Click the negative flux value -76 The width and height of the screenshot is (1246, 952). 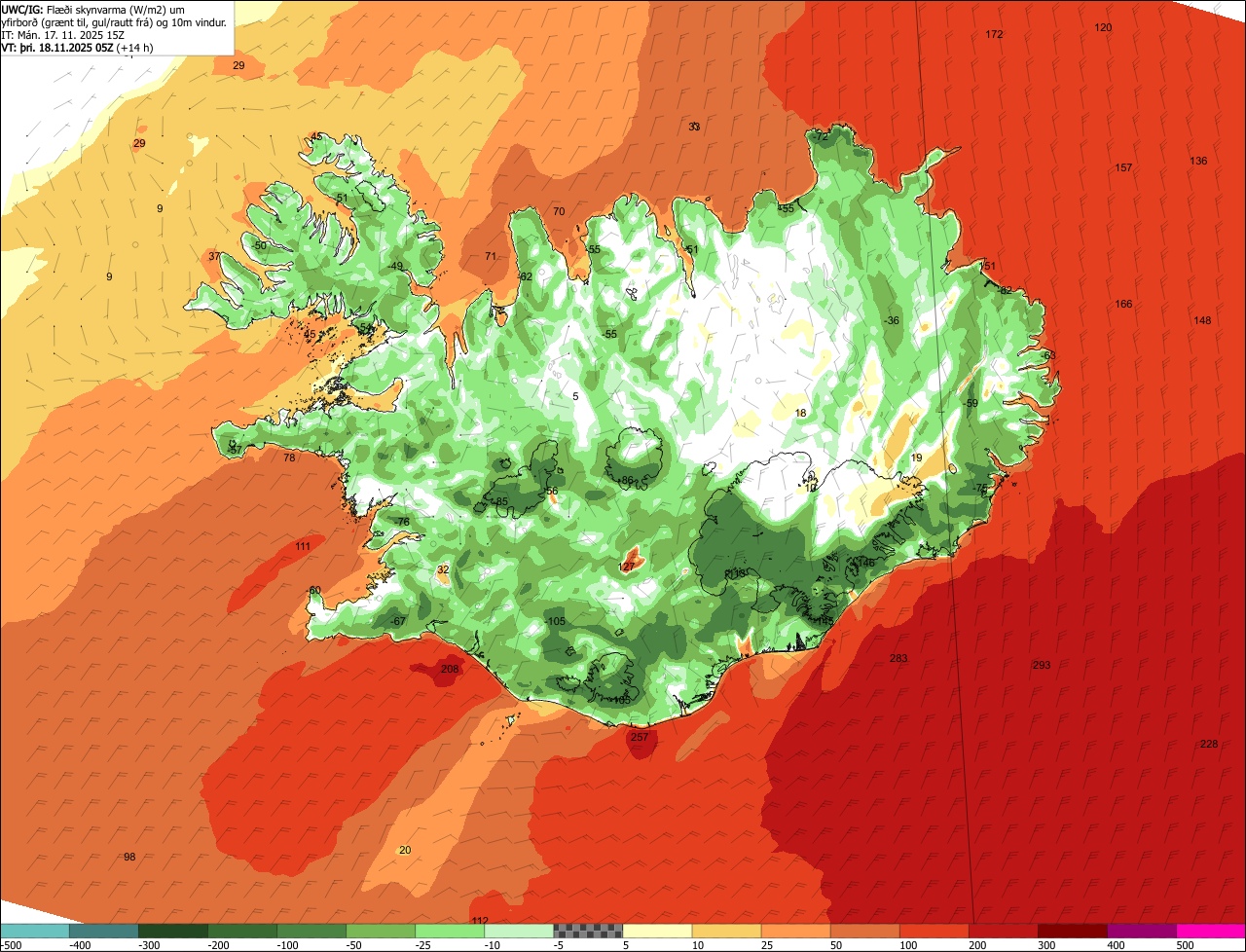(x=402, y=523)
